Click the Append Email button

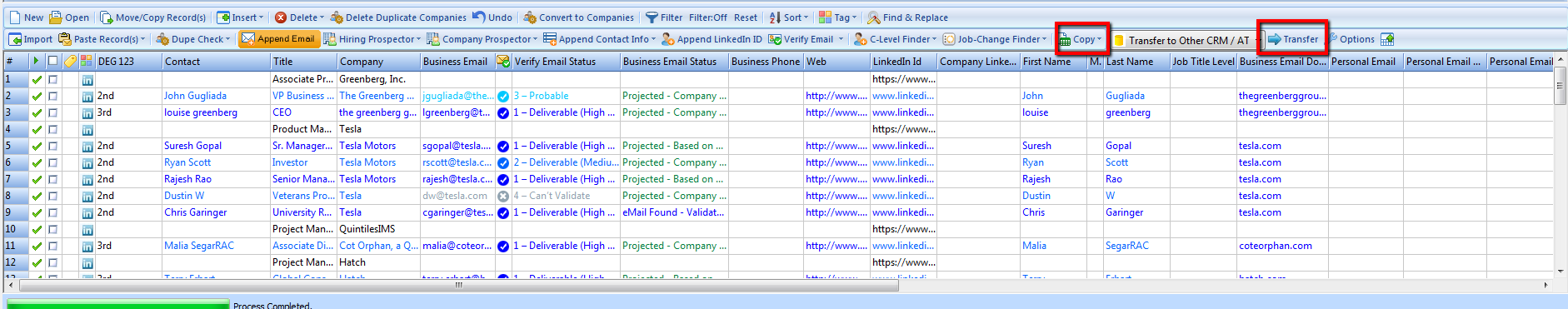[278, 39]
